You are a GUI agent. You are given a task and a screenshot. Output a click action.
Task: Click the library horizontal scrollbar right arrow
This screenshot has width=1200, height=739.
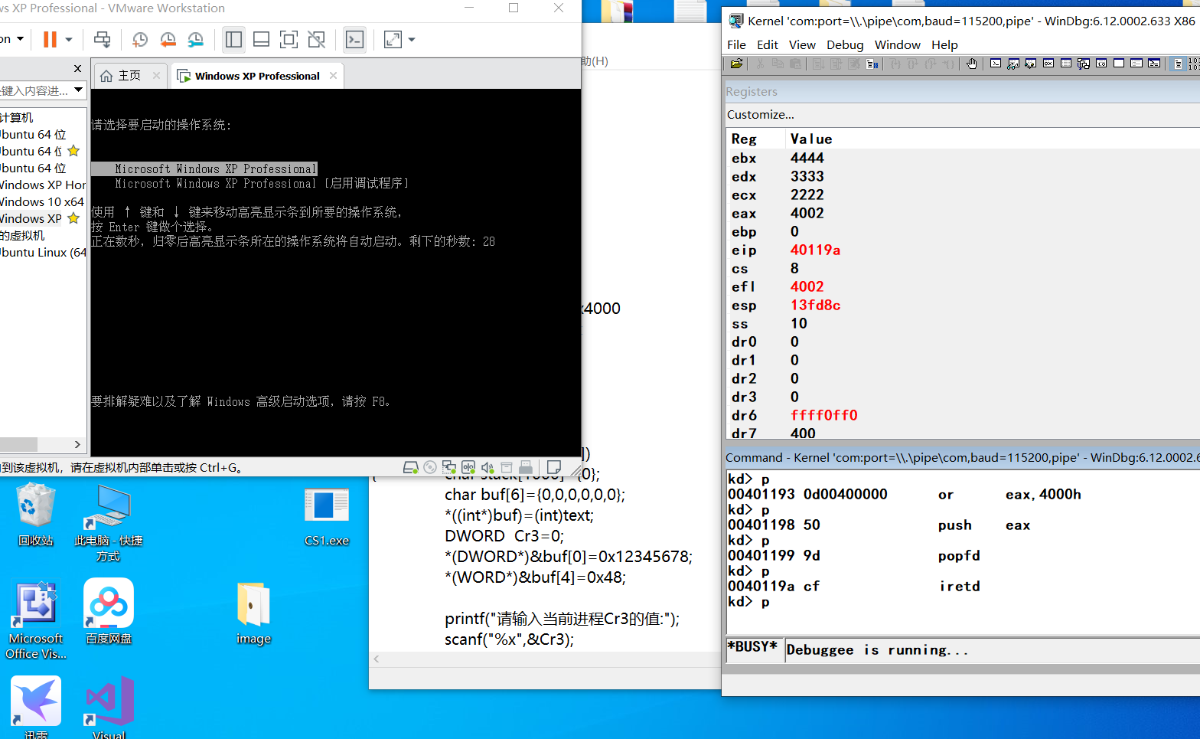(x=78, y=444)
